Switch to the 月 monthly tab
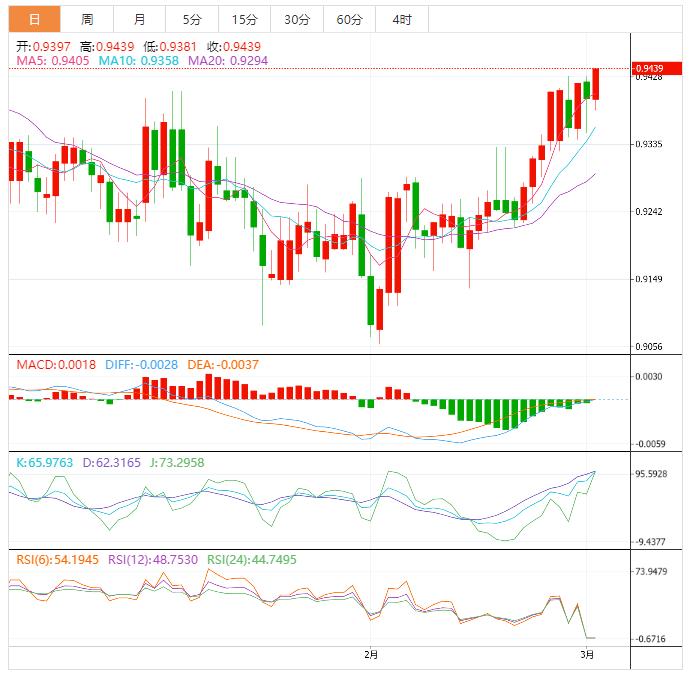The width and height of the screenshot is (689, 675). pyautogui.click(x=140, y=19)
